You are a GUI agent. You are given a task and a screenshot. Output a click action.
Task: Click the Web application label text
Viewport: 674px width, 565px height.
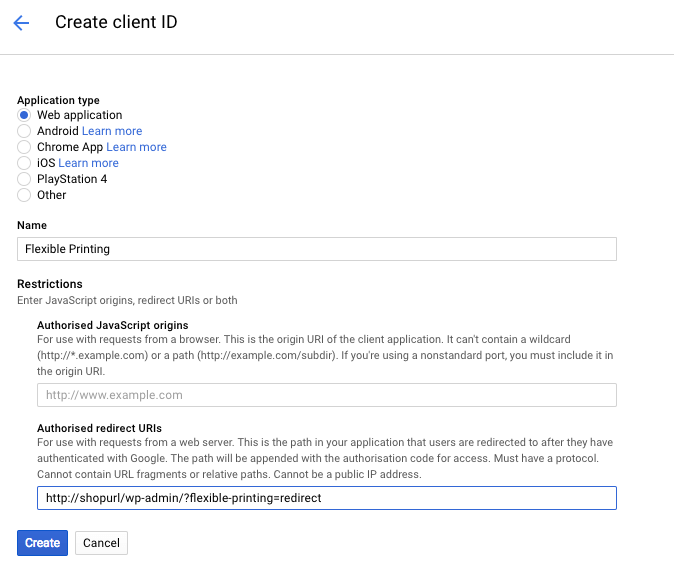(x=80, y=115)
